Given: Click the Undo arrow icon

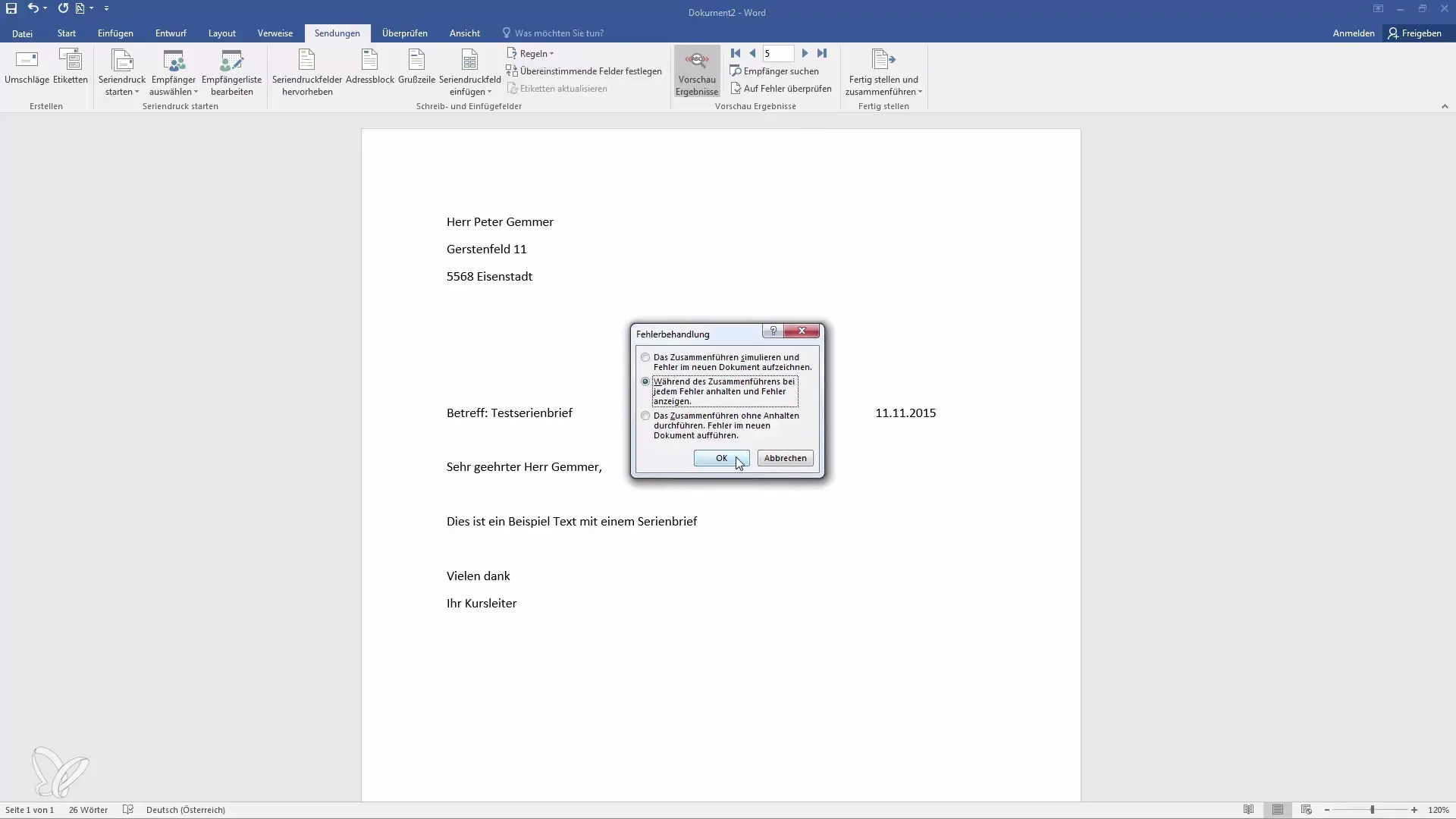Looking at the screenshot, I should tap(33, 8).
